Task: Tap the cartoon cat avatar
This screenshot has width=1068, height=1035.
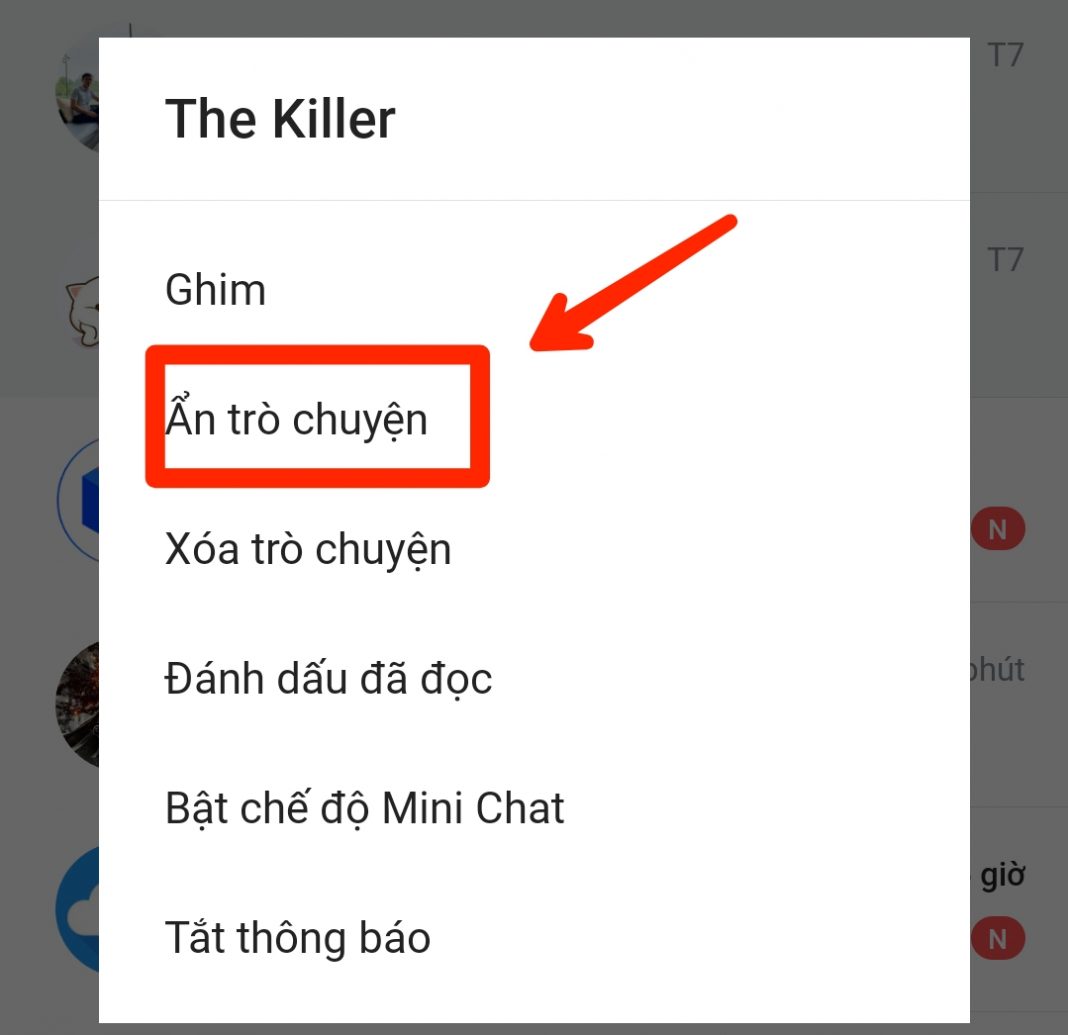Action: coord(83,310)
